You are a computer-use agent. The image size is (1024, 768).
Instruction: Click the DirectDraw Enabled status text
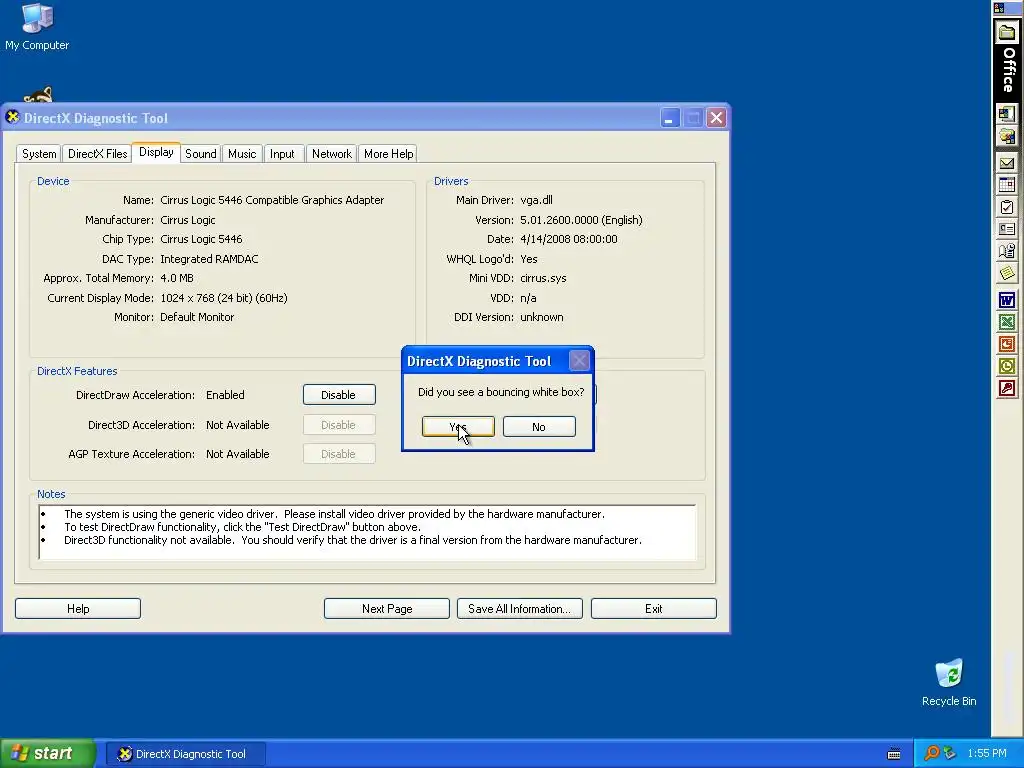point(225,395)
